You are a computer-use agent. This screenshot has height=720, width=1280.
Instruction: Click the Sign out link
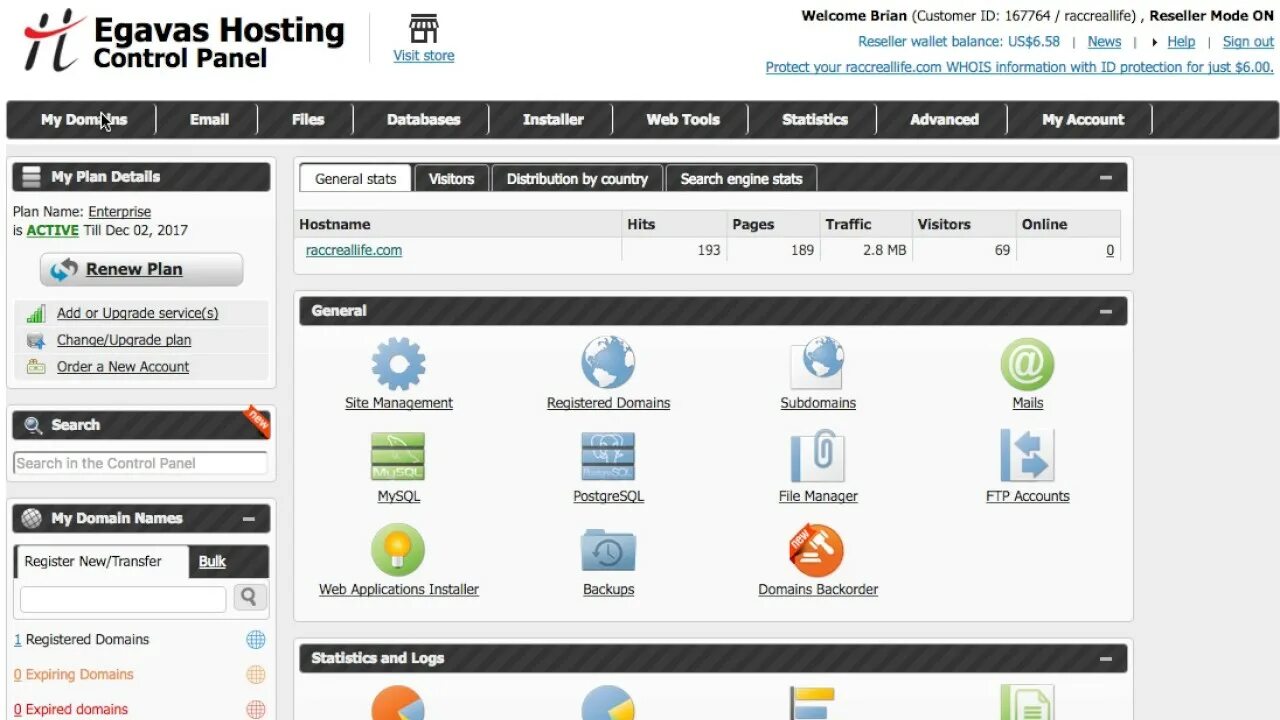1248,42
